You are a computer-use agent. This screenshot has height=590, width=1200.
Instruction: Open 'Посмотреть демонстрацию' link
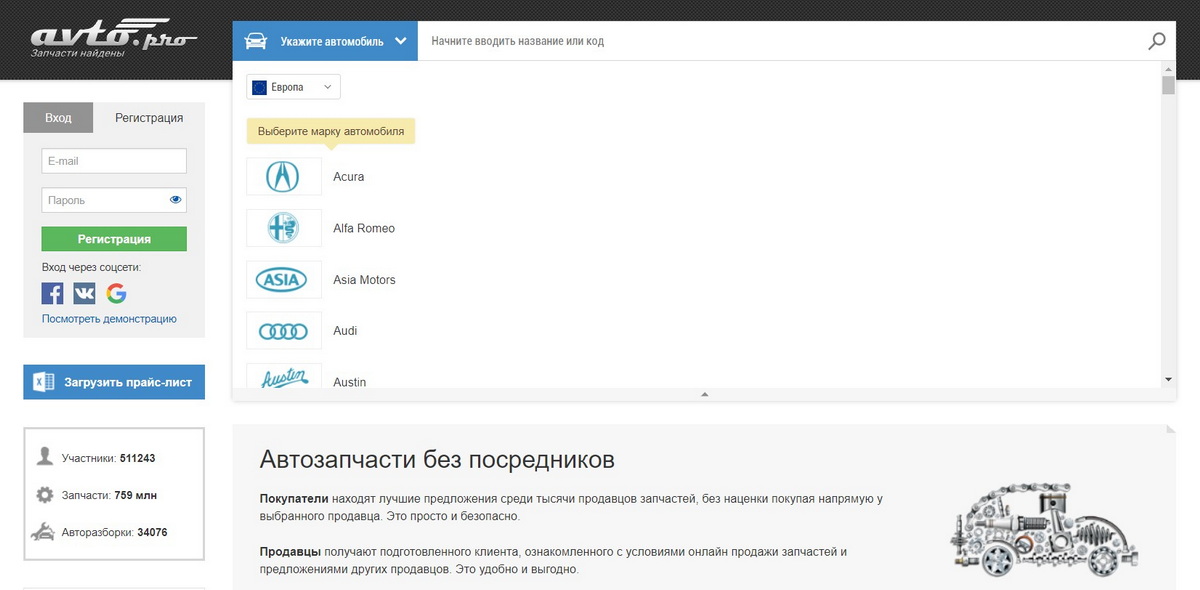(109, 319)
